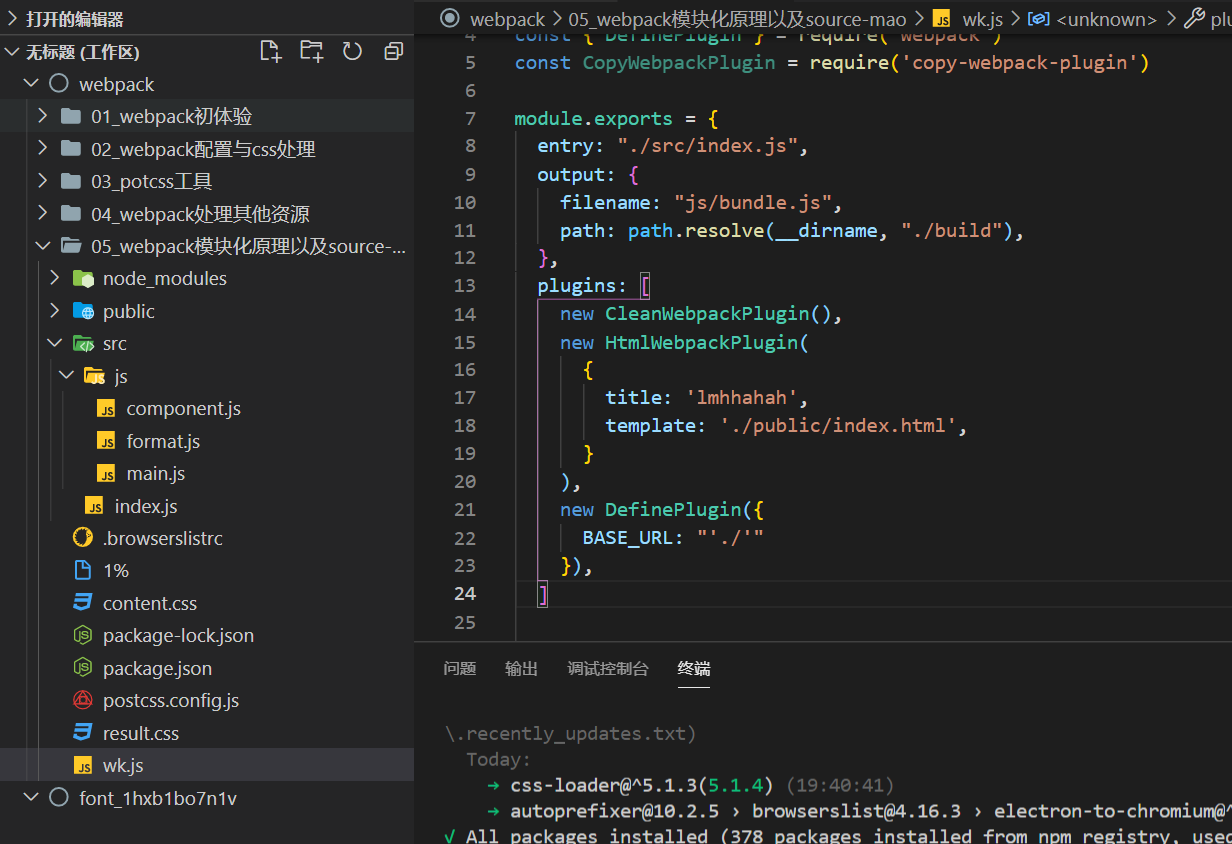Open the 调试控制台 panel tab
Screen dimensions: 1232x844
tap(608, 669)
